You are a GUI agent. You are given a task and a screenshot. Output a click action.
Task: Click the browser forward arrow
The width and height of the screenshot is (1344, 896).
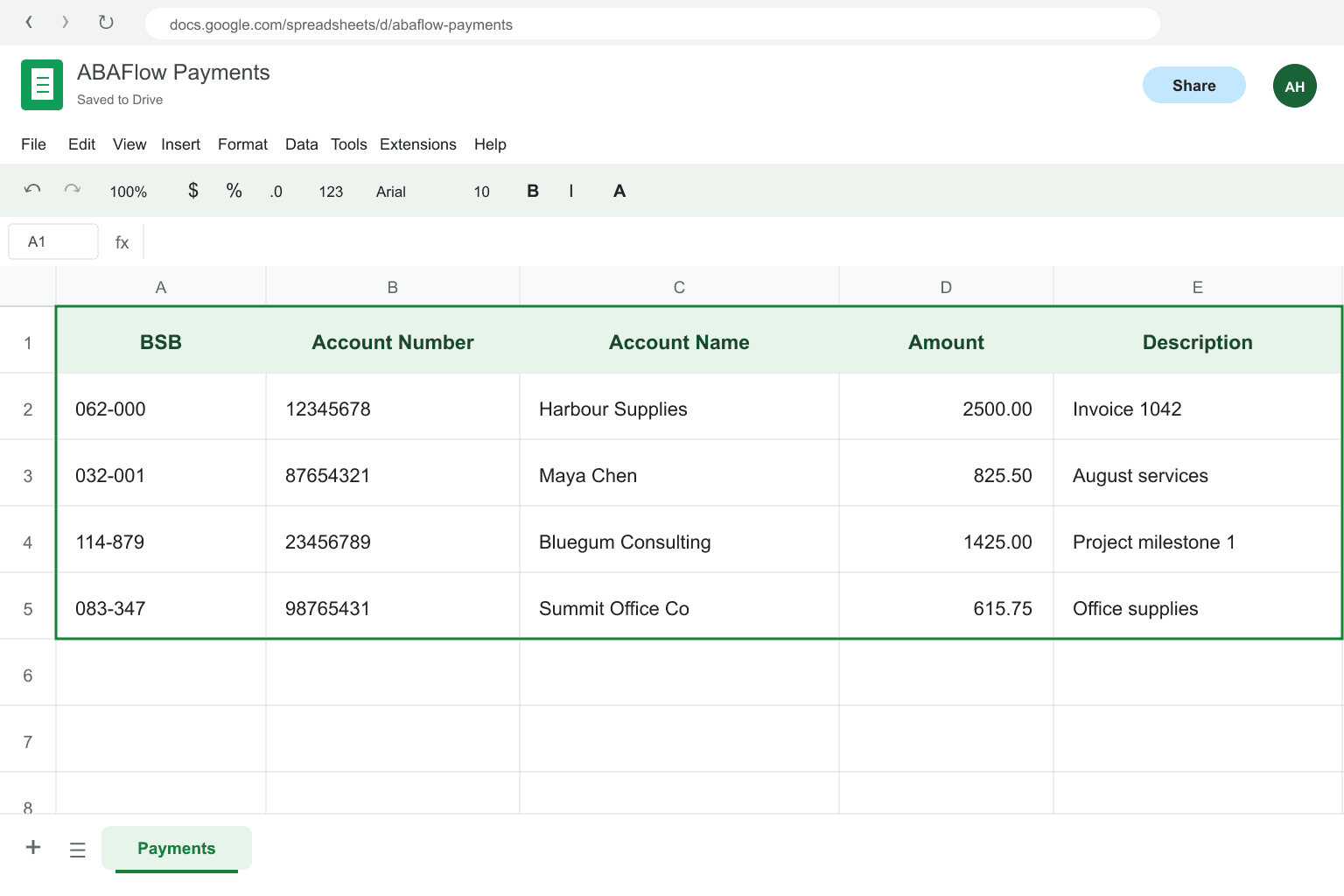click(66, 23)
